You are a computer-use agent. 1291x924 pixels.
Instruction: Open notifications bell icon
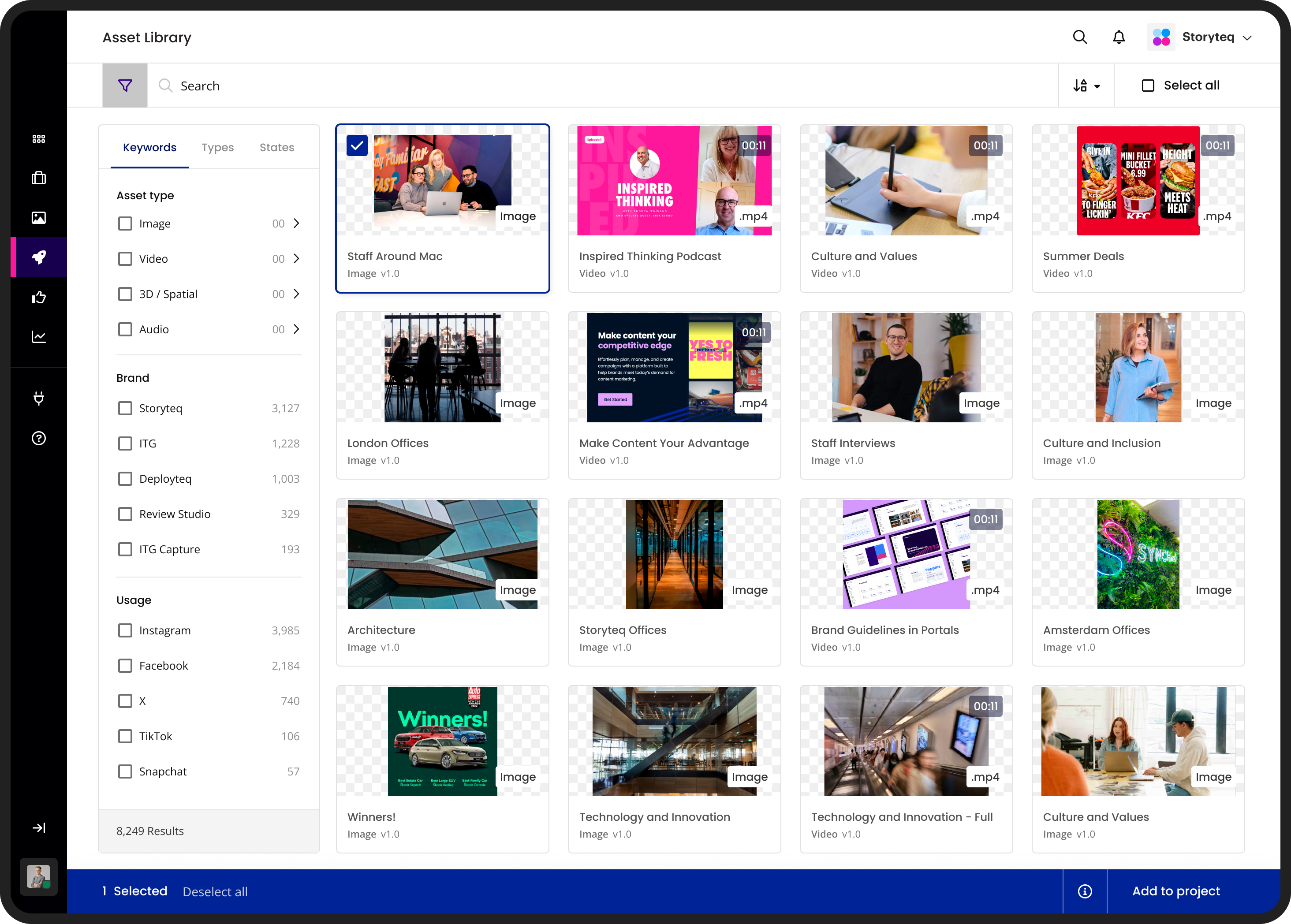click(x=1118, y=37)
